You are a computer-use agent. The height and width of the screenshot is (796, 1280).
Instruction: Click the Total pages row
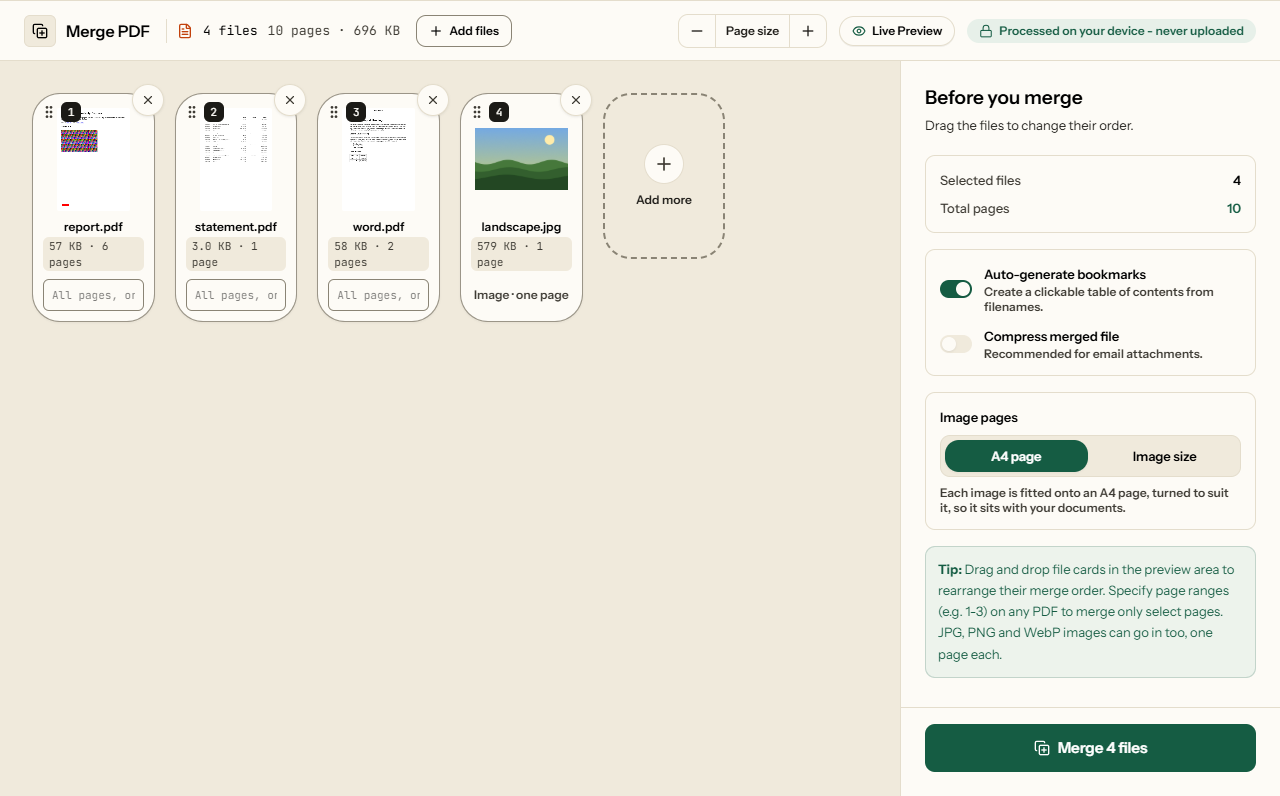point(1090,209)
